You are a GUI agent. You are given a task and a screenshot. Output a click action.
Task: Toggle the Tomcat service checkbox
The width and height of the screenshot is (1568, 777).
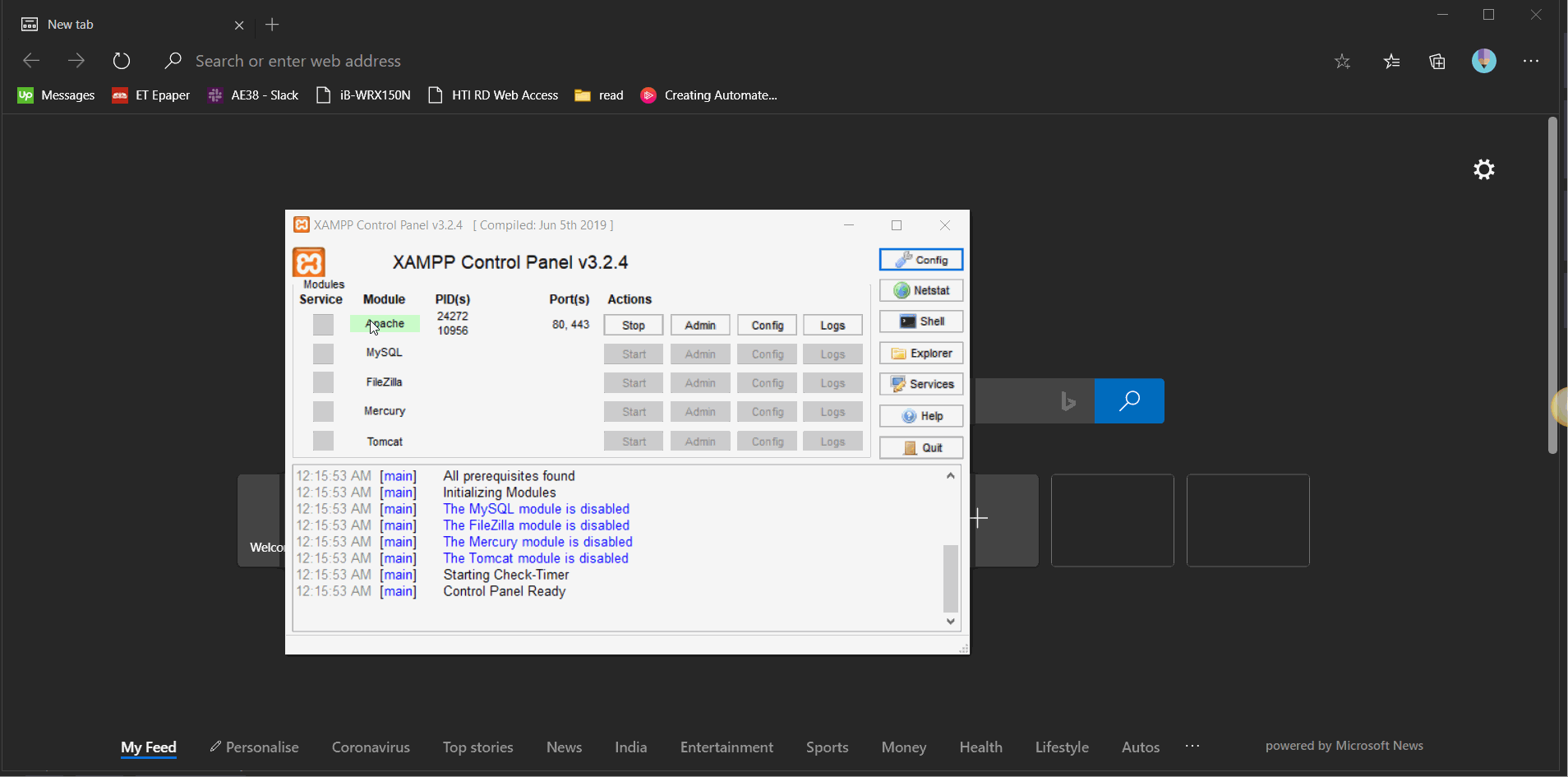(x=323, y=441)
